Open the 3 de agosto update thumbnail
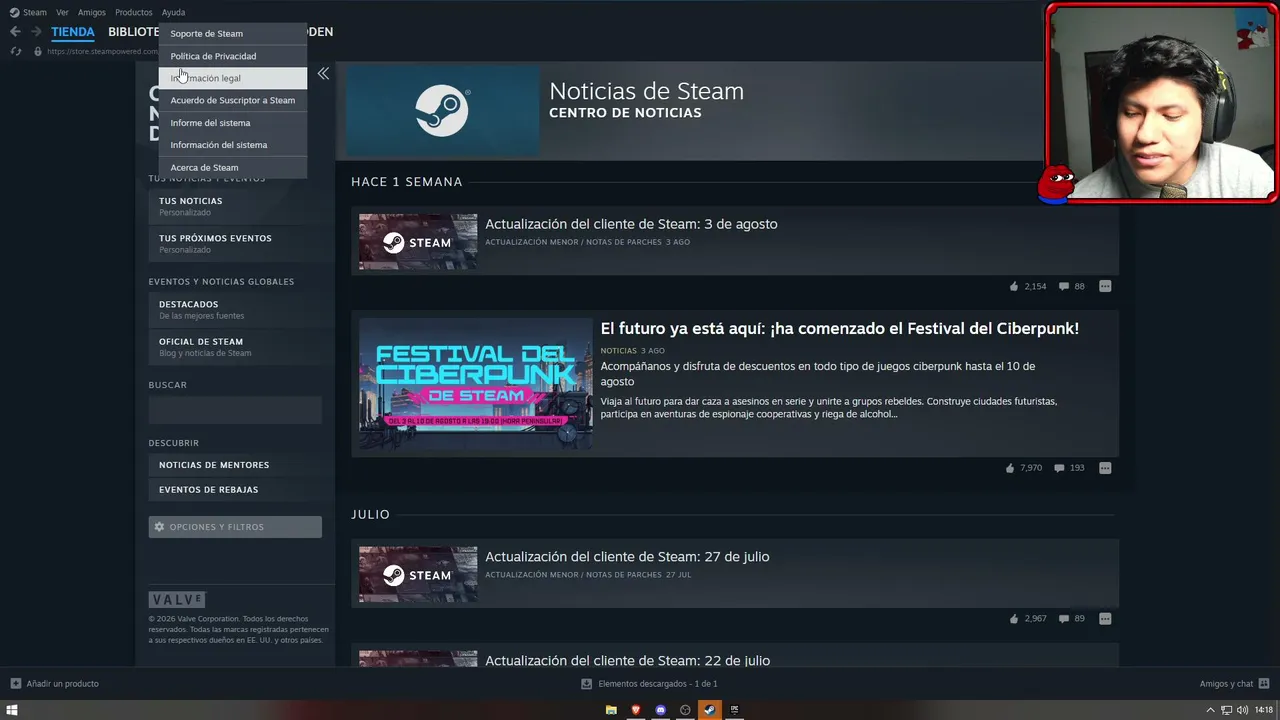The image size is (1280, 720). tap(418, 242)
